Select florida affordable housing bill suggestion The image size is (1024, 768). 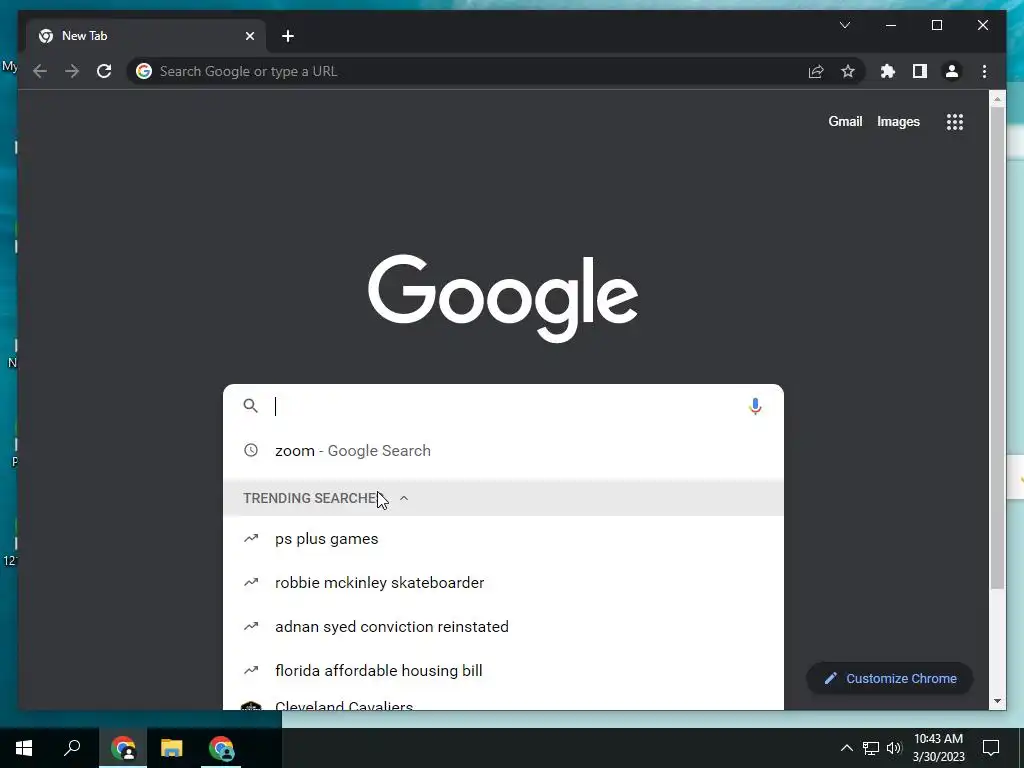click(503, 670)
